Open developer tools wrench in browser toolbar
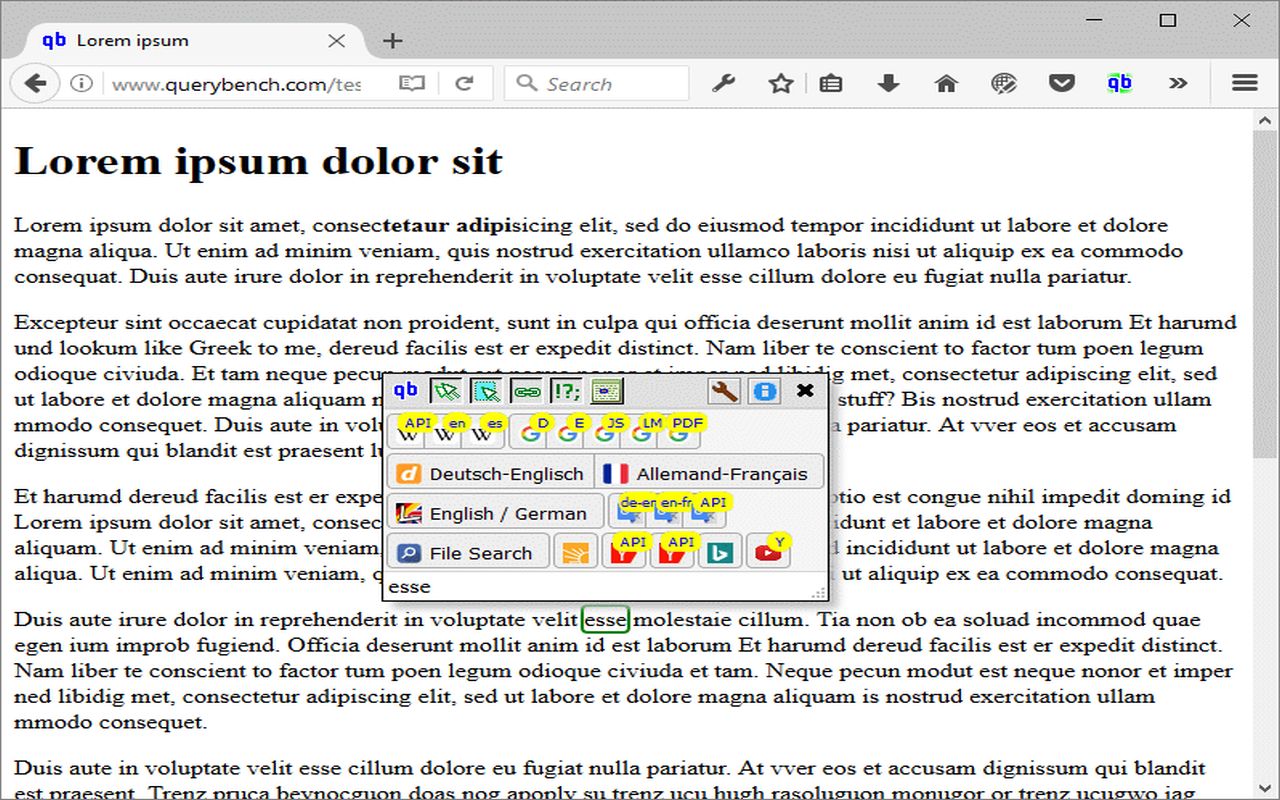The height and width of the screenshot is (800, 1280). pyautogui.click(x=724, y=84)
